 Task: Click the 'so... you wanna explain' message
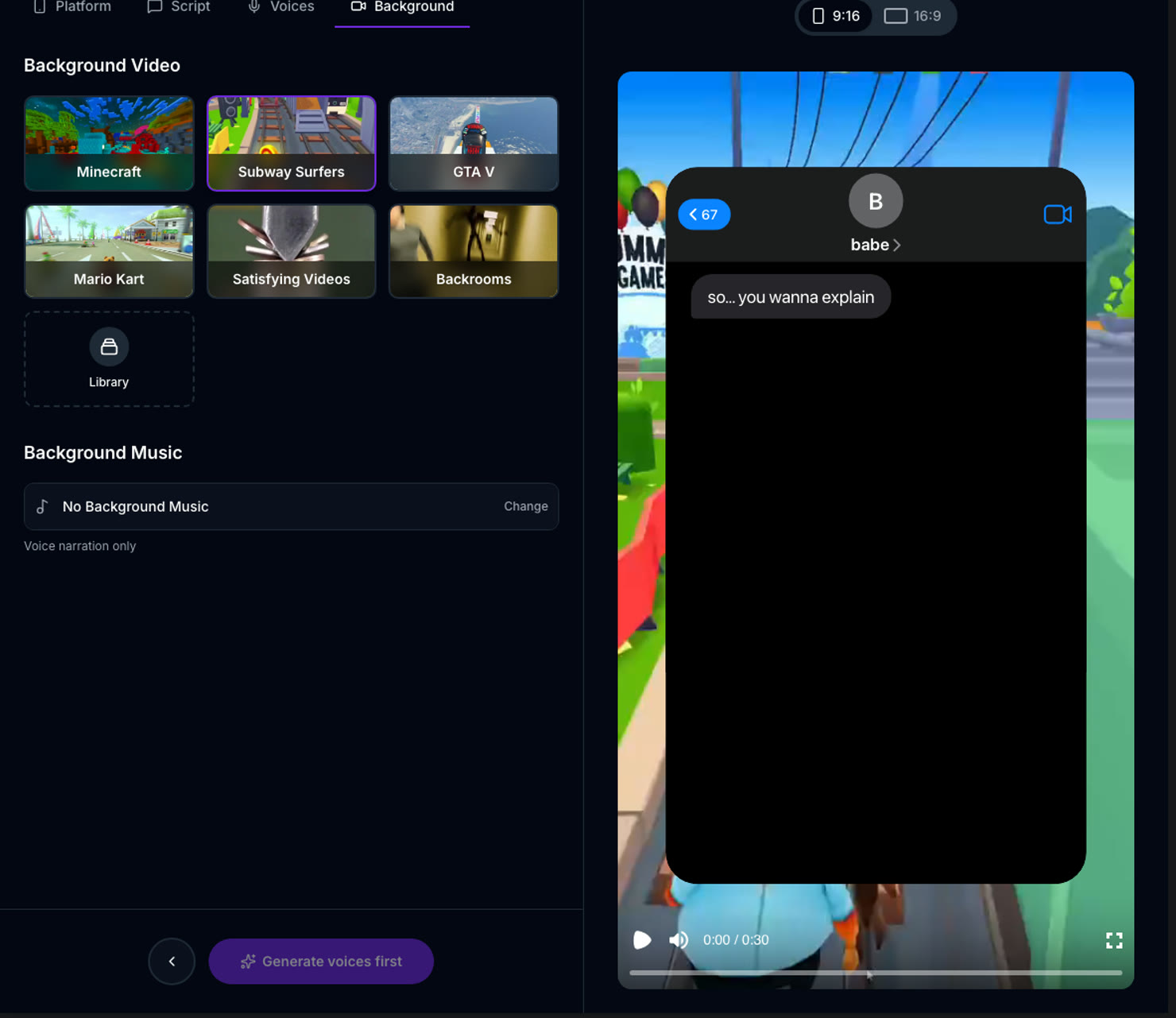[791, 297]
